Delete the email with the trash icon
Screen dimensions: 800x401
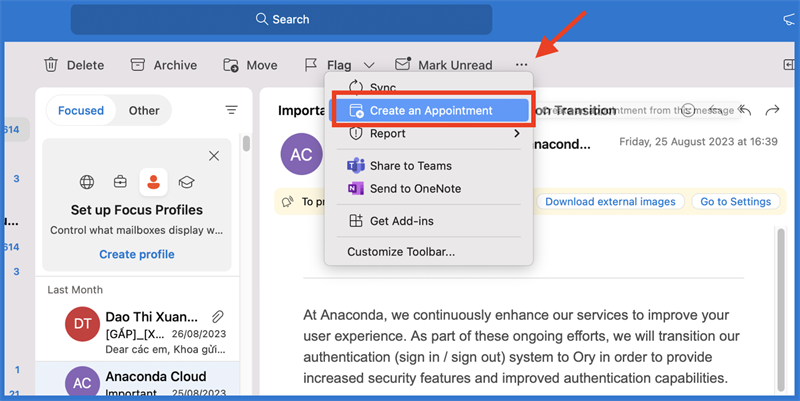click(x=73, y=65)
